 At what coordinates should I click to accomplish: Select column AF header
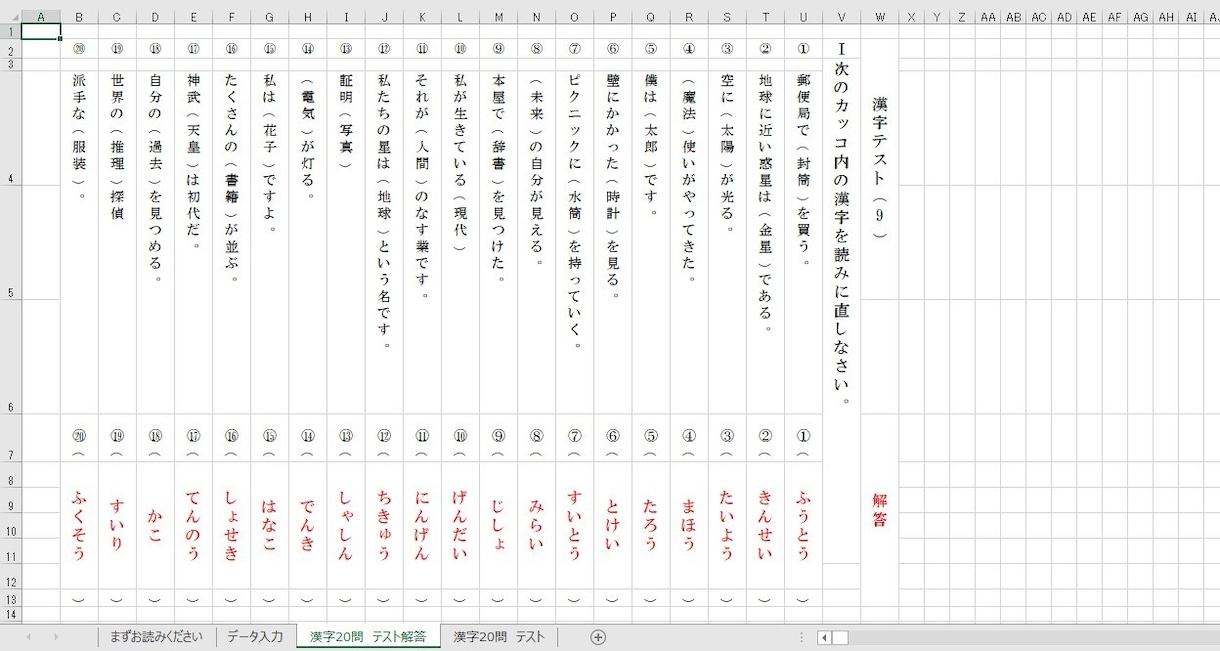point(1116,17)
